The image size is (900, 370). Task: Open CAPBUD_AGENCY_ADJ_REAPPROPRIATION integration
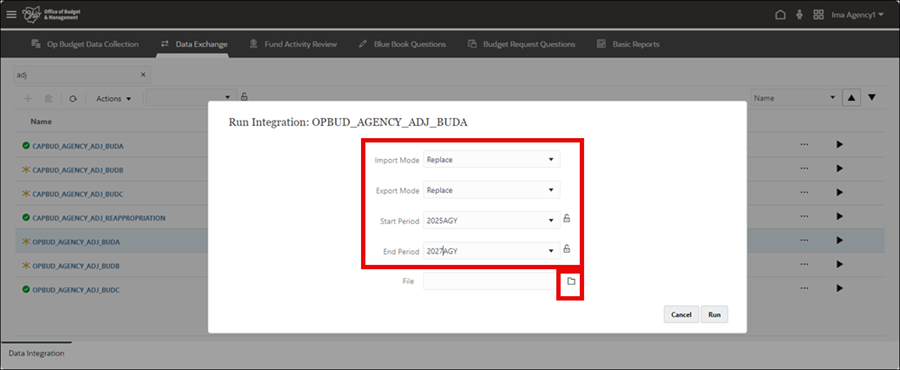click(99, 219)
